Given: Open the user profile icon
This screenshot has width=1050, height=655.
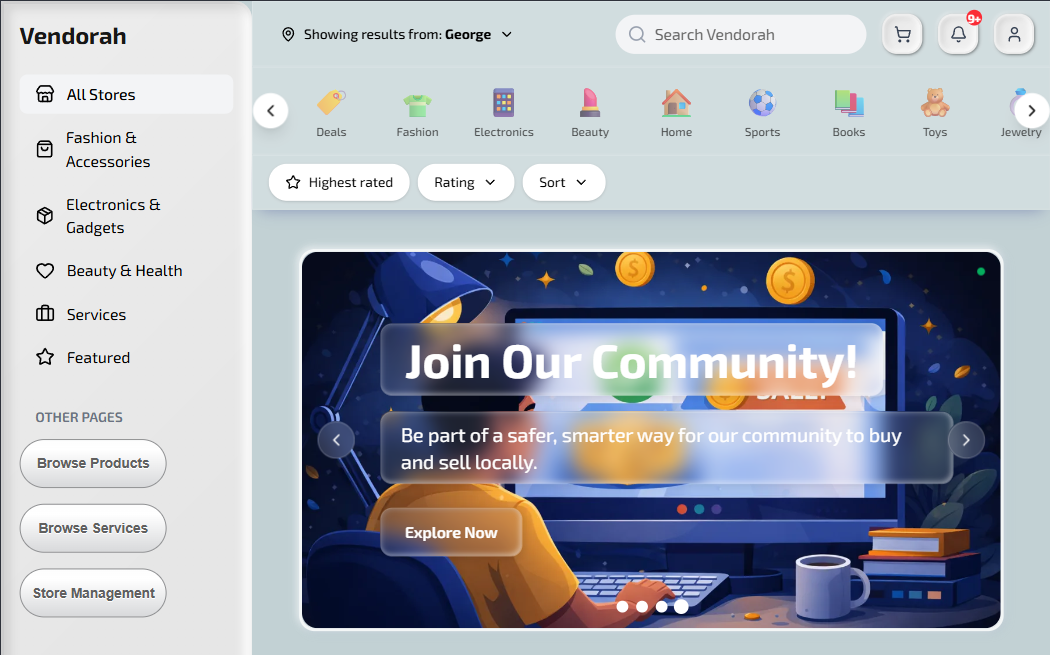Looking at the screenshot, I should point(1015,34).
